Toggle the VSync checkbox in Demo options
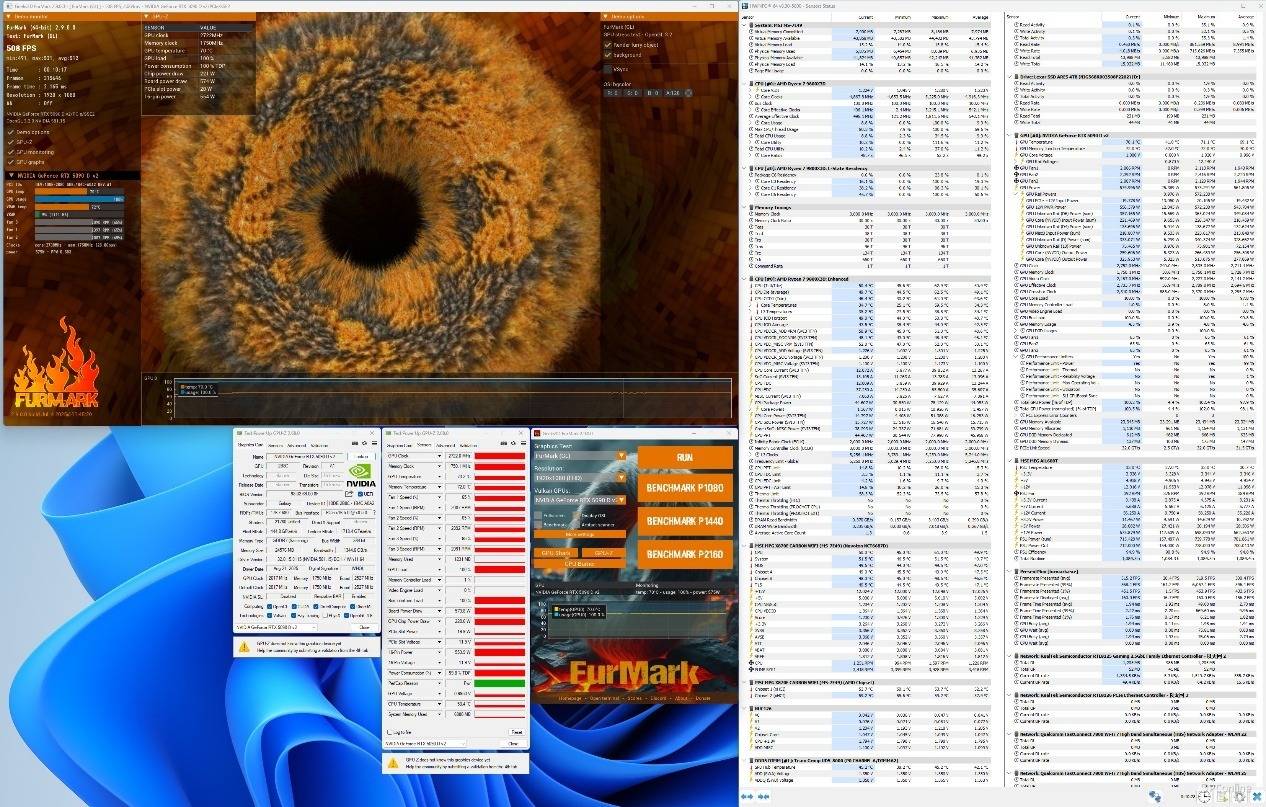Viewport: 1266px width, 807px height. pyautogui.click(x=607, y=69)
